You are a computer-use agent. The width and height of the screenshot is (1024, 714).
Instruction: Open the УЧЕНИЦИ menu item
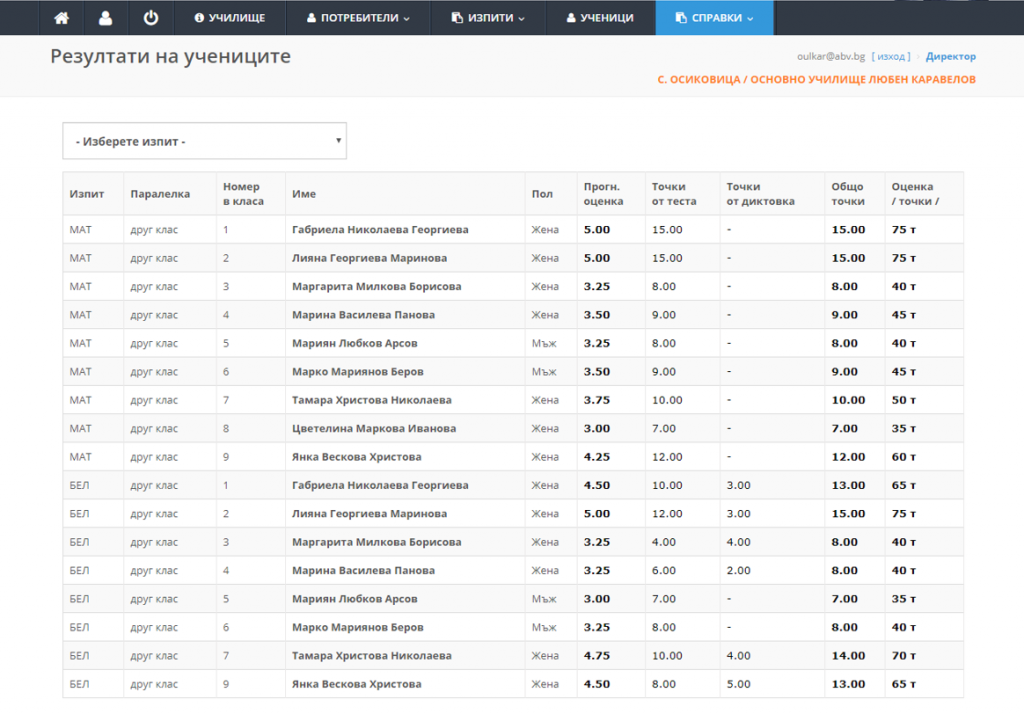[x=600, y=18]
